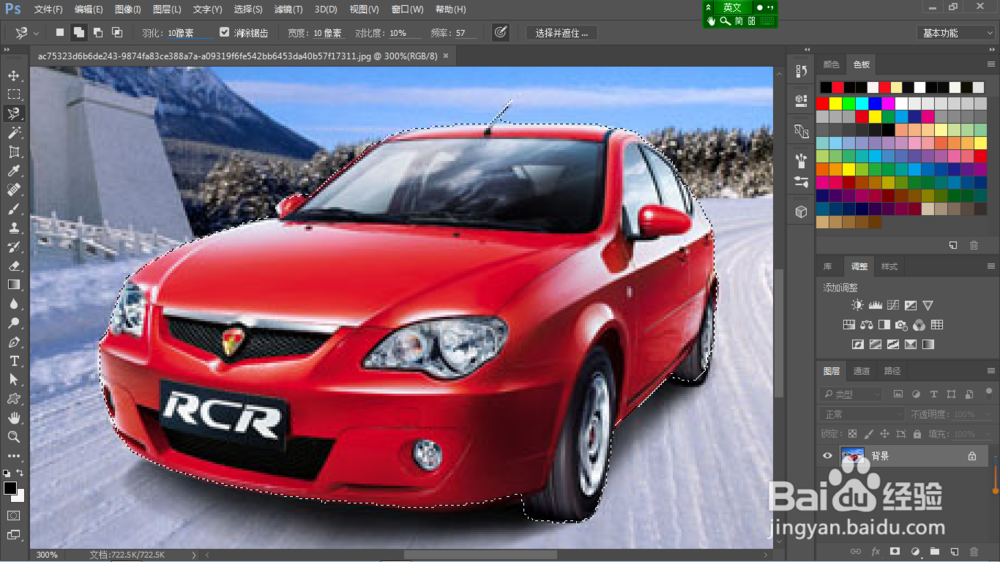Select the Gradient tool

tap(13, 285)
